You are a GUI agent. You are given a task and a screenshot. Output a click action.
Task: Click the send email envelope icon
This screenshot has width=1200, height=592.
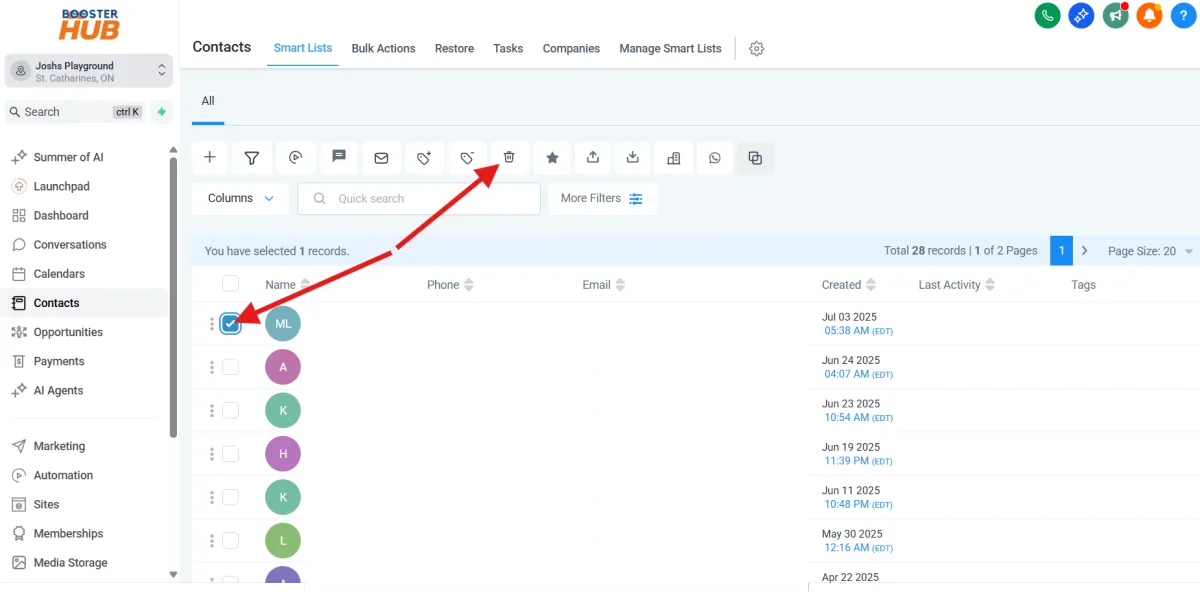pyautogui.click(x=381, y=158)
